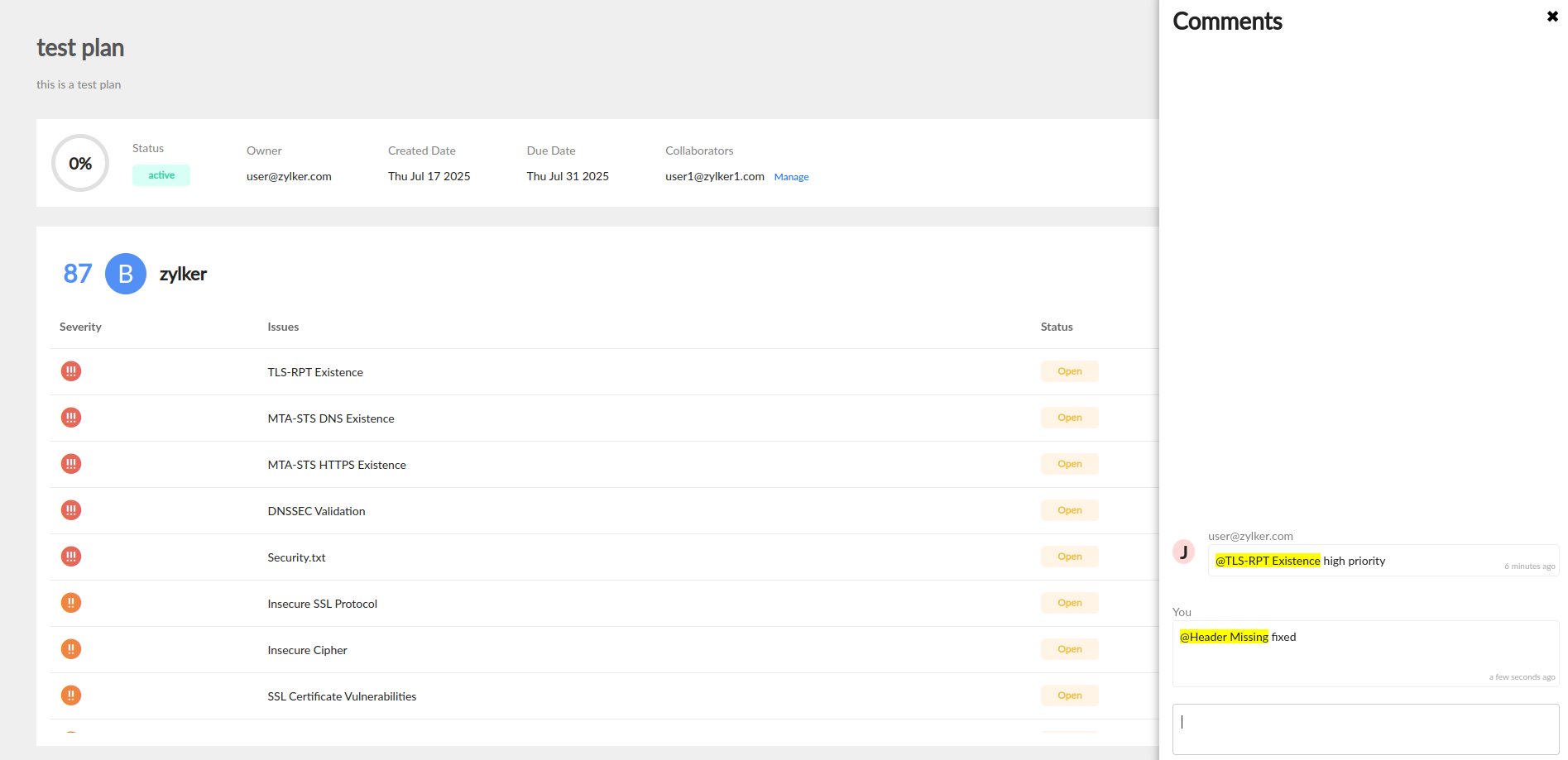Click the blue B grade badge

click(x=126, y=274)
